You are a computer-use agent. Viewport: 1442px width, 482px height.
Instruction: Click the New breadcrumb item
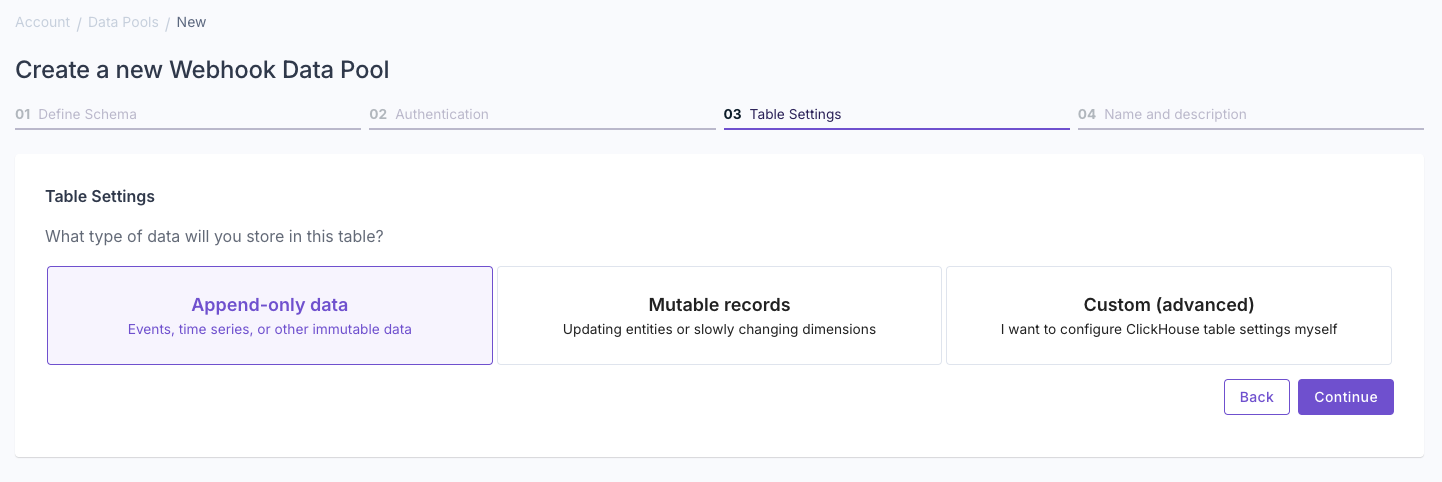(192, 22)
